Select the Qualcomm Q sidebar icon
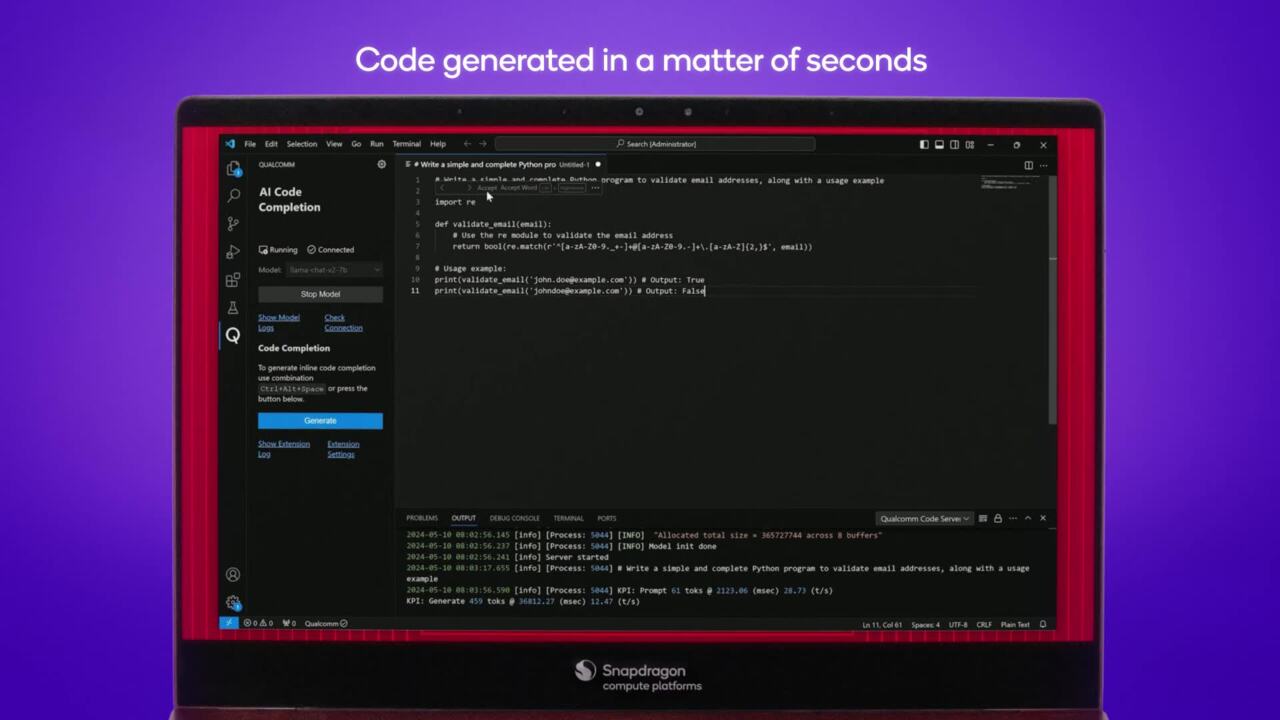The width and height of the screenshot is (1280, 720). pyautogui.click(x=233, y=335)
